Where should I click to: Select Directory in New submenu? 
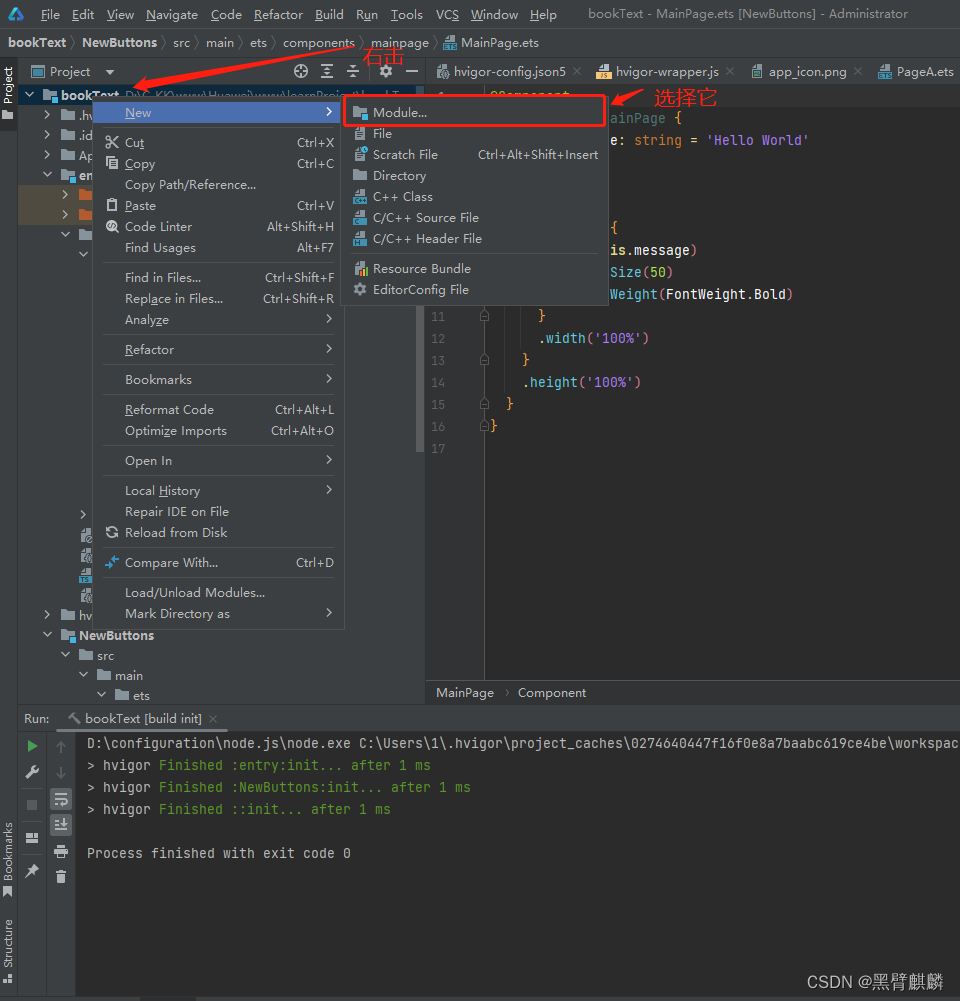[475, 176]
